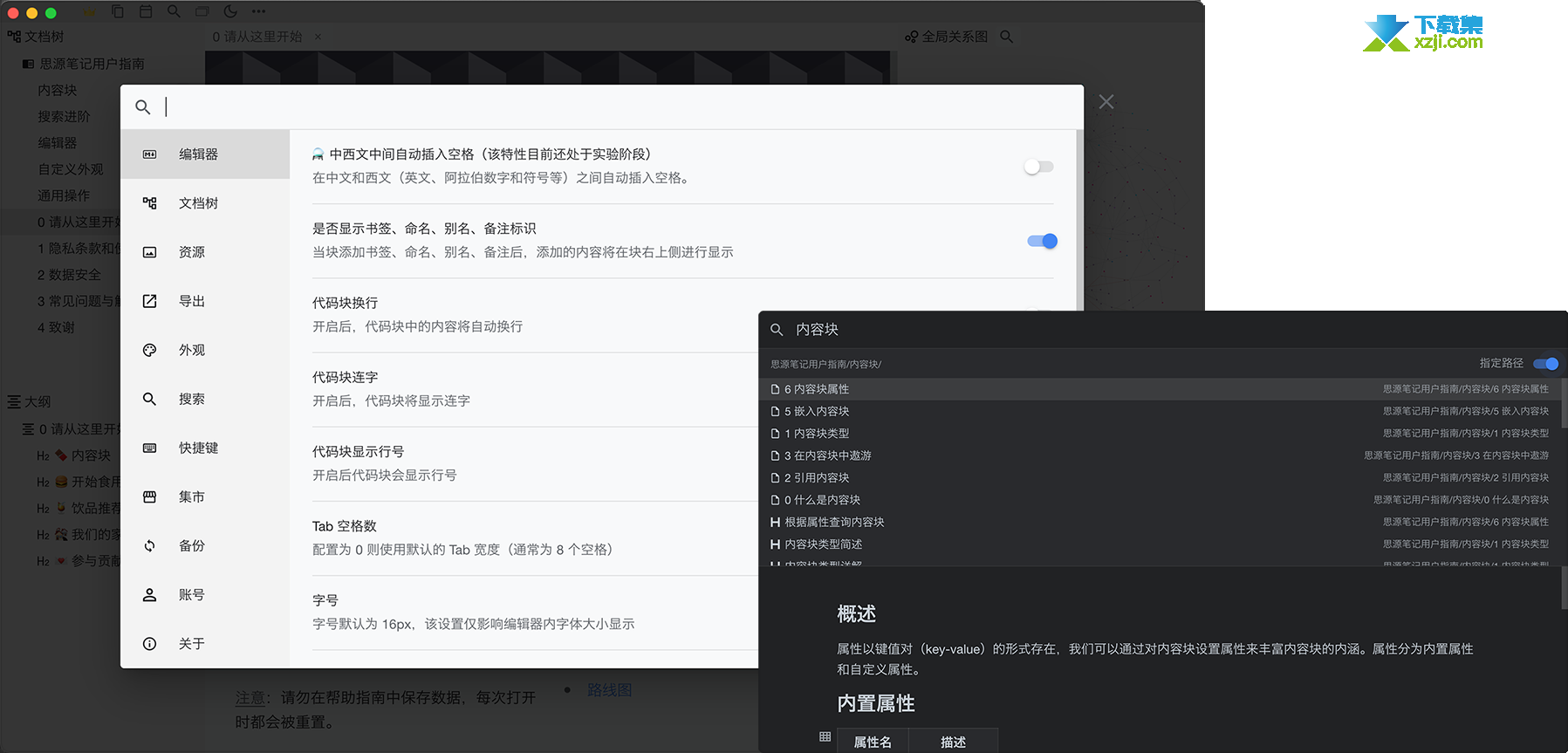This screenshot has height=753, width=1568.
Task: Expand the 思源笔记用户指南 notebook in the tree
Action: pos(28,64)
